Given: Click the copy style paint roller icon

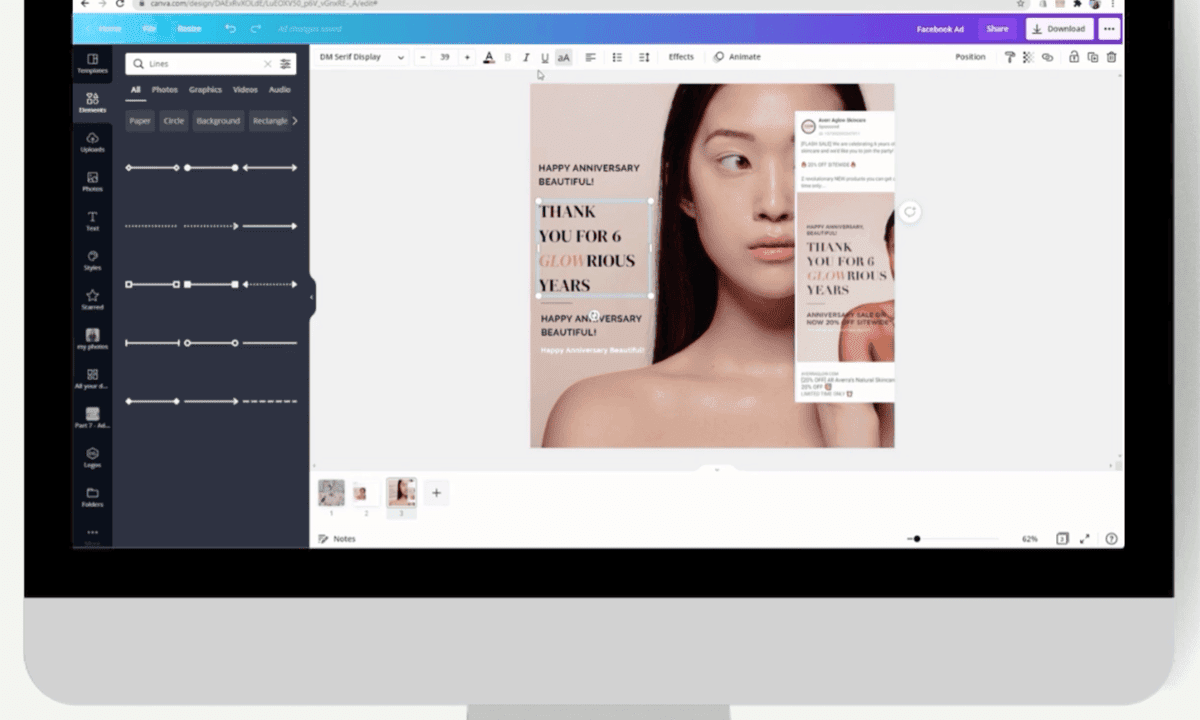Looking at the screenshot, I should (x=1010, y=57).
